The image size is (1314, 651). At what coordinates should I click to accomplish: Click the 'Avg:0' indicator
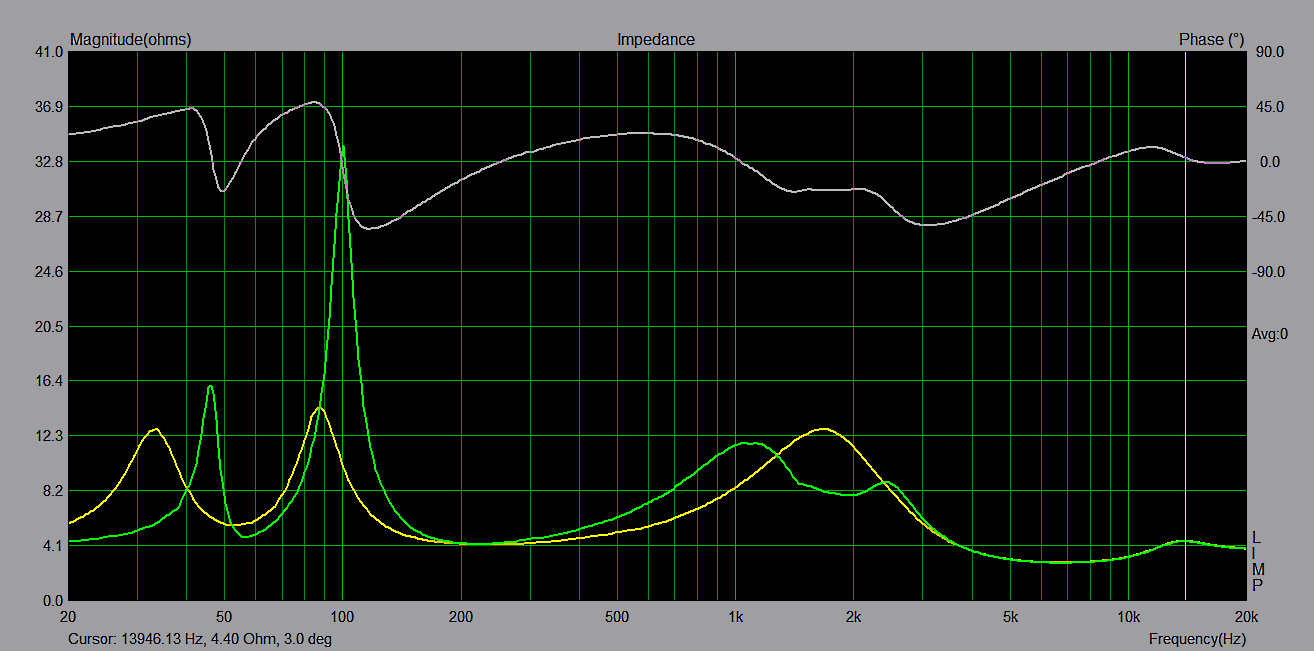[x=1269, y=334]
